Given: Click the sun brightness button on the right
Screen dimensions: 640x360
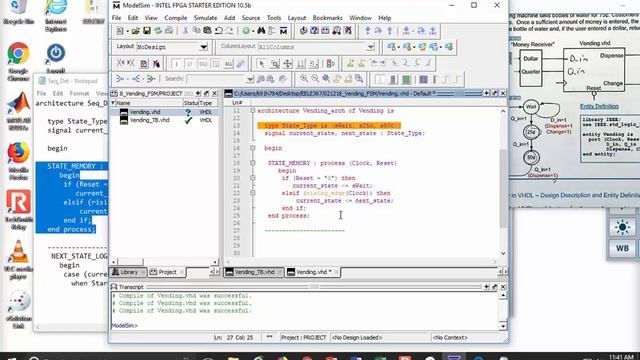Looking at the screenshot, I should click(x=622, y=227).
